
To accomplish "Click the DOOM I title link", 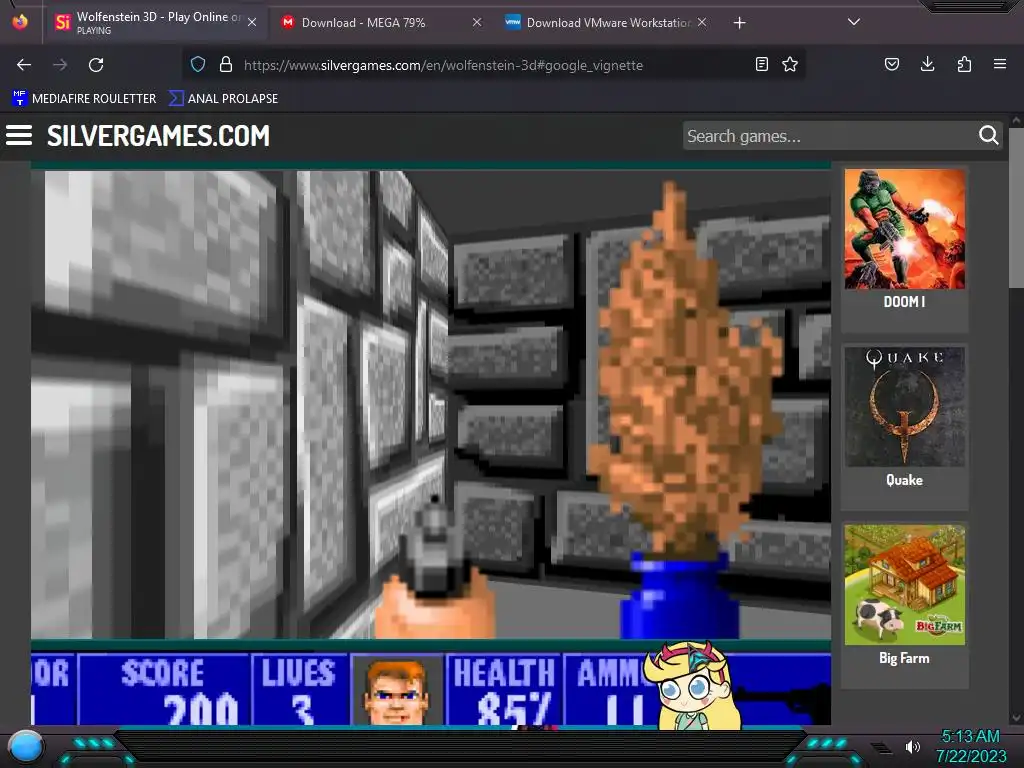I will [904, 302].
